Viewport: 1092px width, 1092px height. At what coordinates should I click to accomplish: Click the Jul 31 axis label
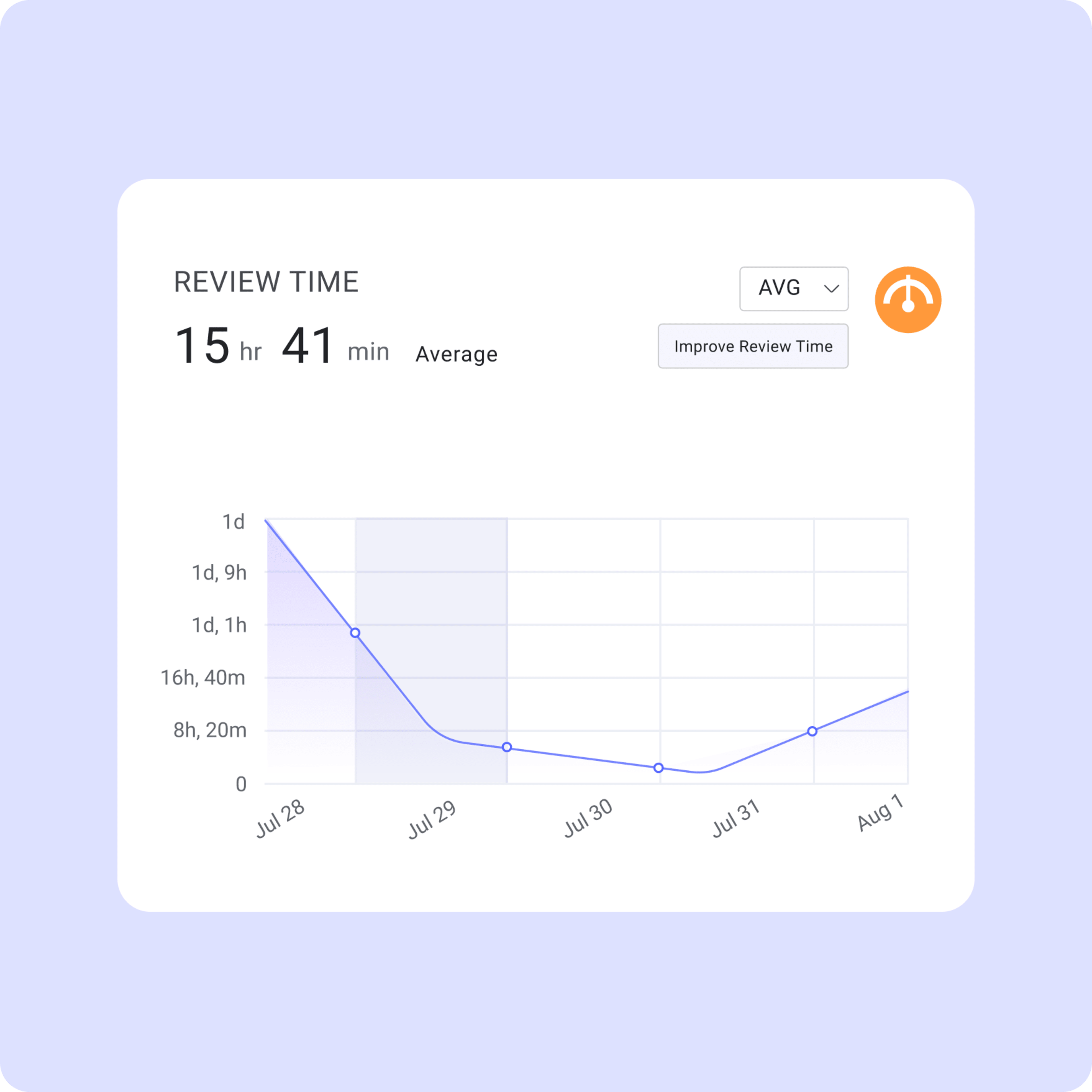point(736,818)
